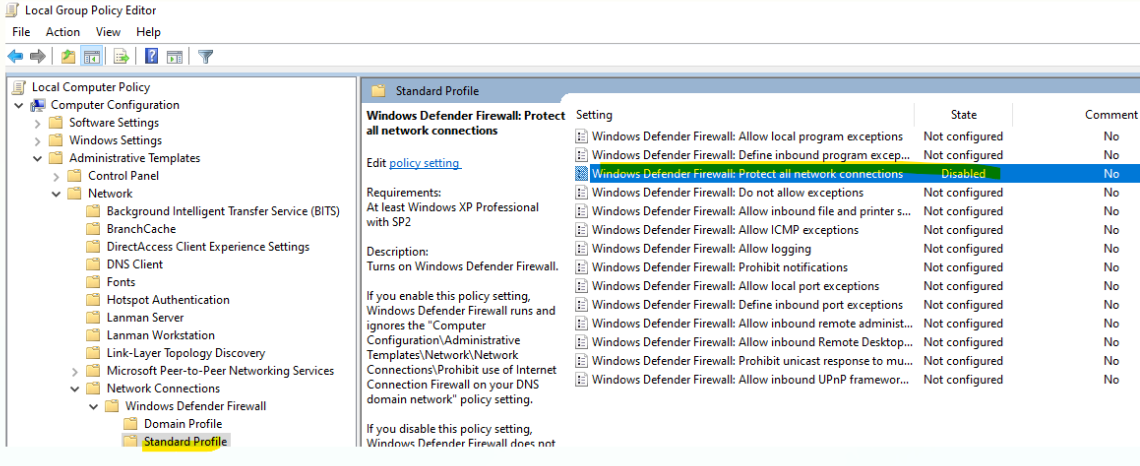The width and height of the screenshot is (1140, 466).
Task: Click policy icon beside Allow ICMP exceptions
Action: tap(581, 230)
